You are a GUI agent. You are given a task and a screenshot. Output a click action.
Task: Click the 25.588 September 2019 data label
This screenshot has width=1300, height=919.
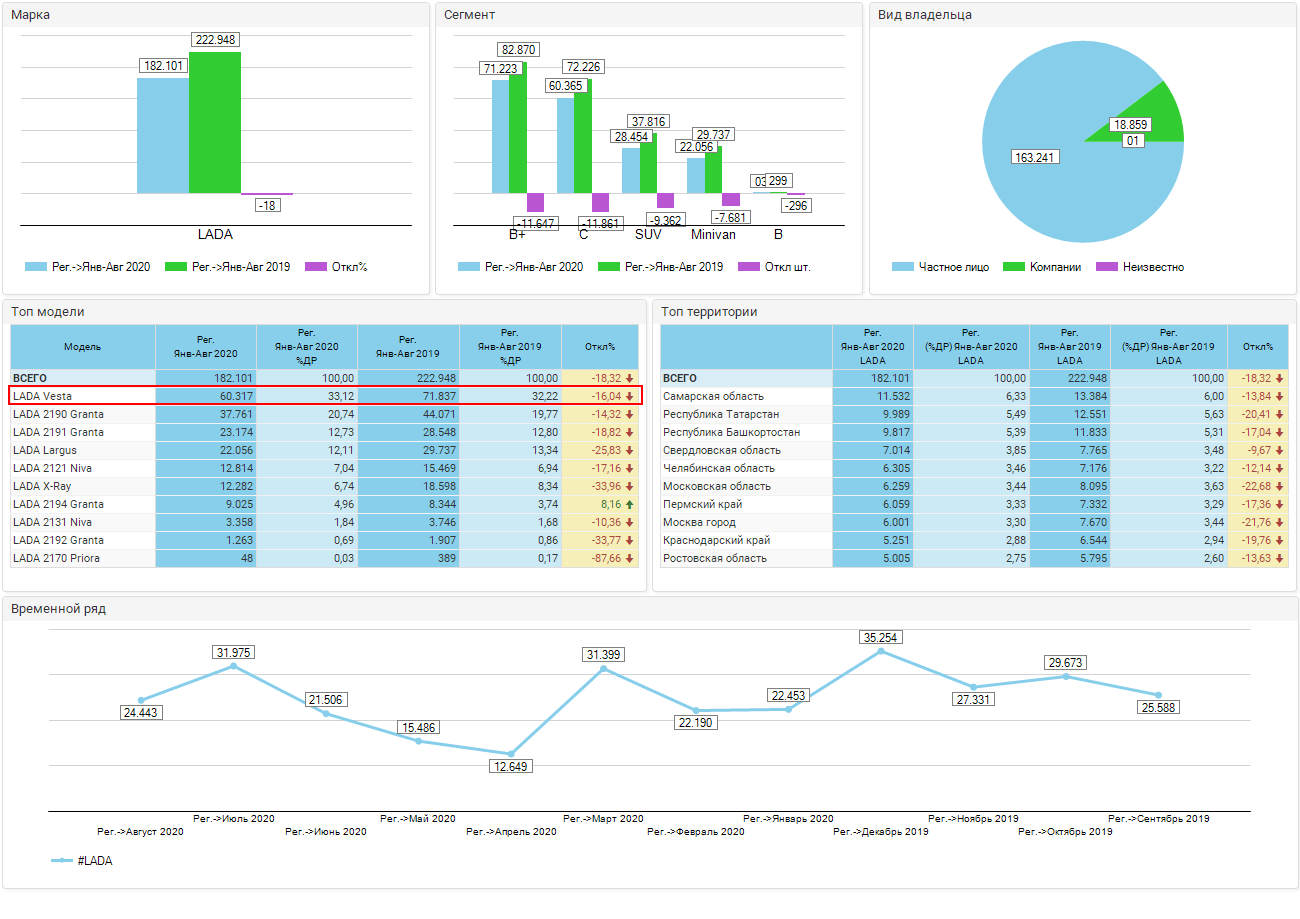click(1158, 707)
